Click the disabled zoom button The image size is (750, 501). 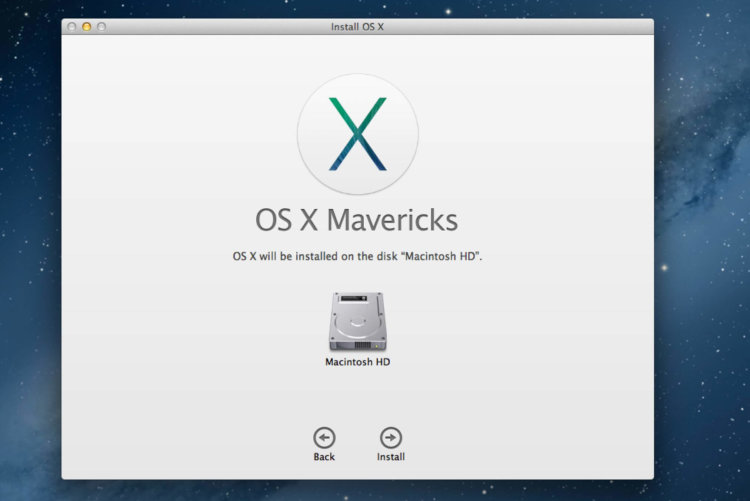pyautogui.click(x=101, y=27)
